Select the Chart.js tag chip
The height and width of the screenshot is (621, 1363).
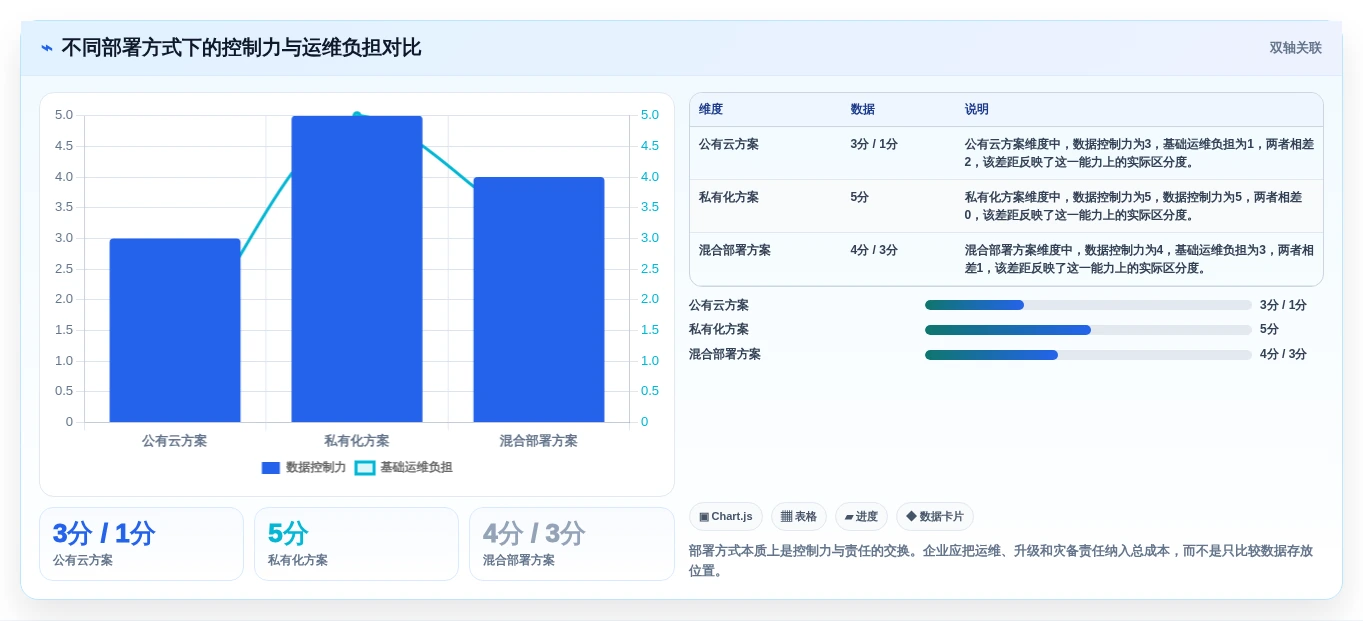point(726,516)
